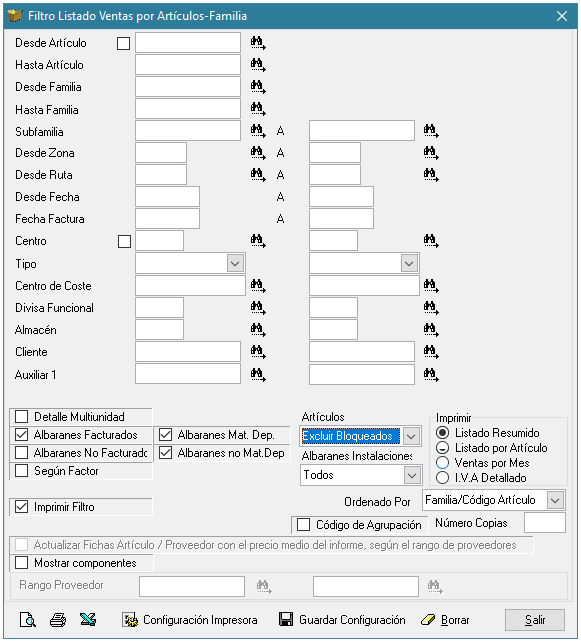Click first binoculars icon for Desde Zona
The height and width of the screenshot is (642, 581).
(258, 153)
